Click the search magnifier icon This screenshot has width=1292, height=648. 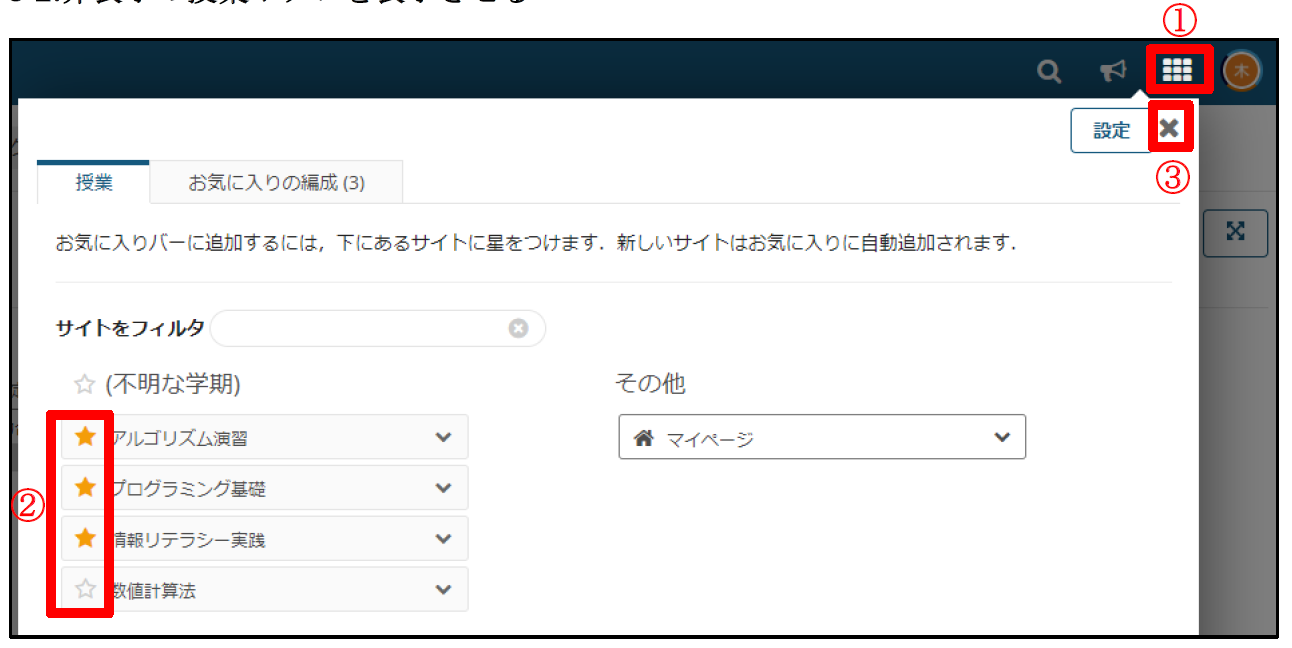1048,71
